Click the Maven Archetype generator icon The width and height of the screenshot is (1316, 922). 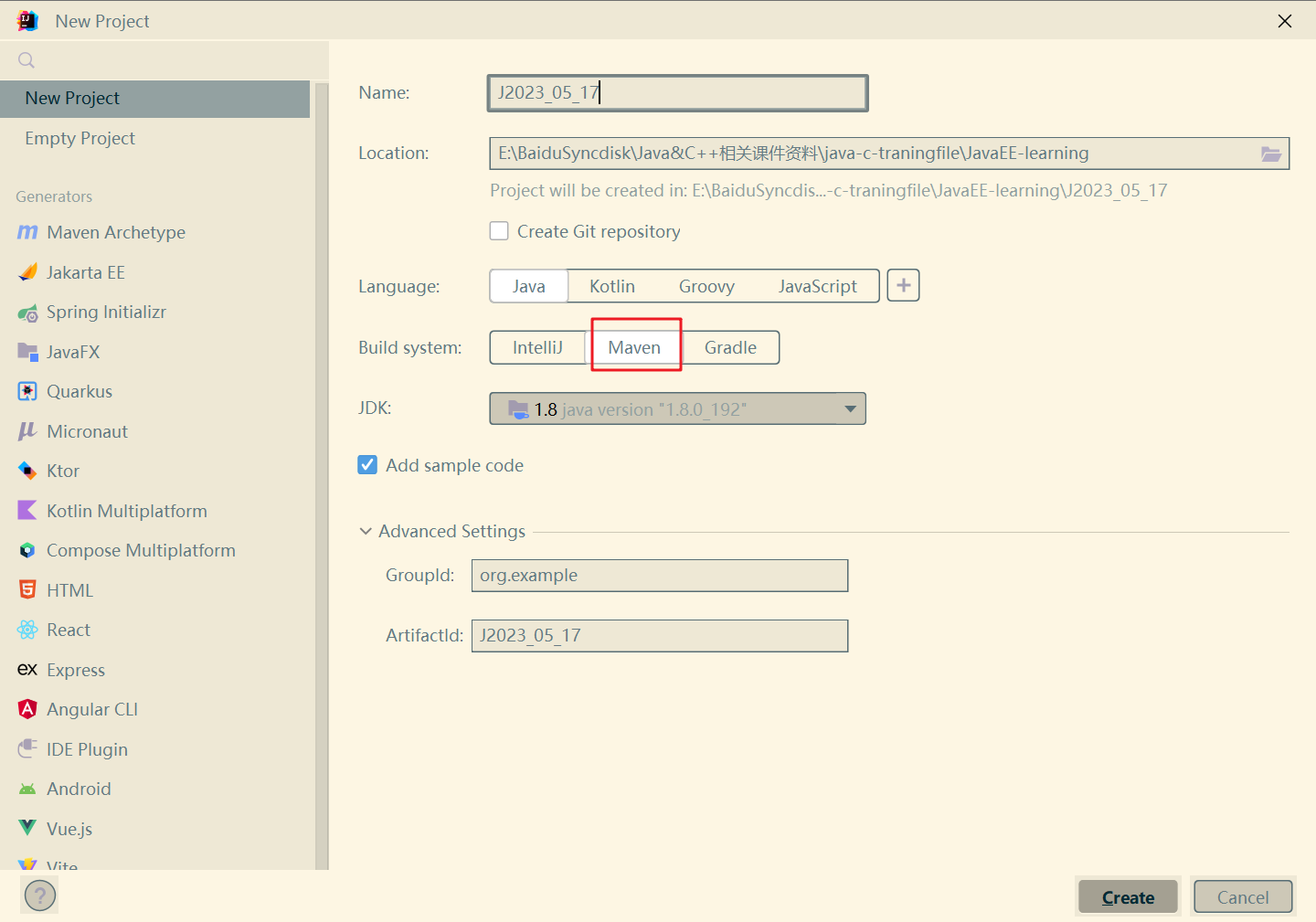(27, 232)
